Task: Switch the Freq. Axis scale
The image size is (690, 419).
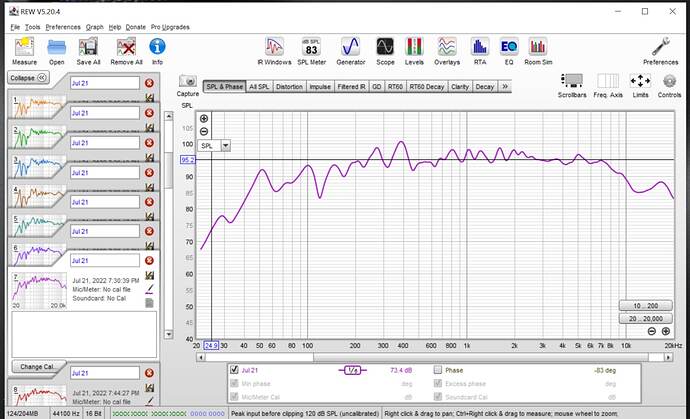Action: [608, 85]
